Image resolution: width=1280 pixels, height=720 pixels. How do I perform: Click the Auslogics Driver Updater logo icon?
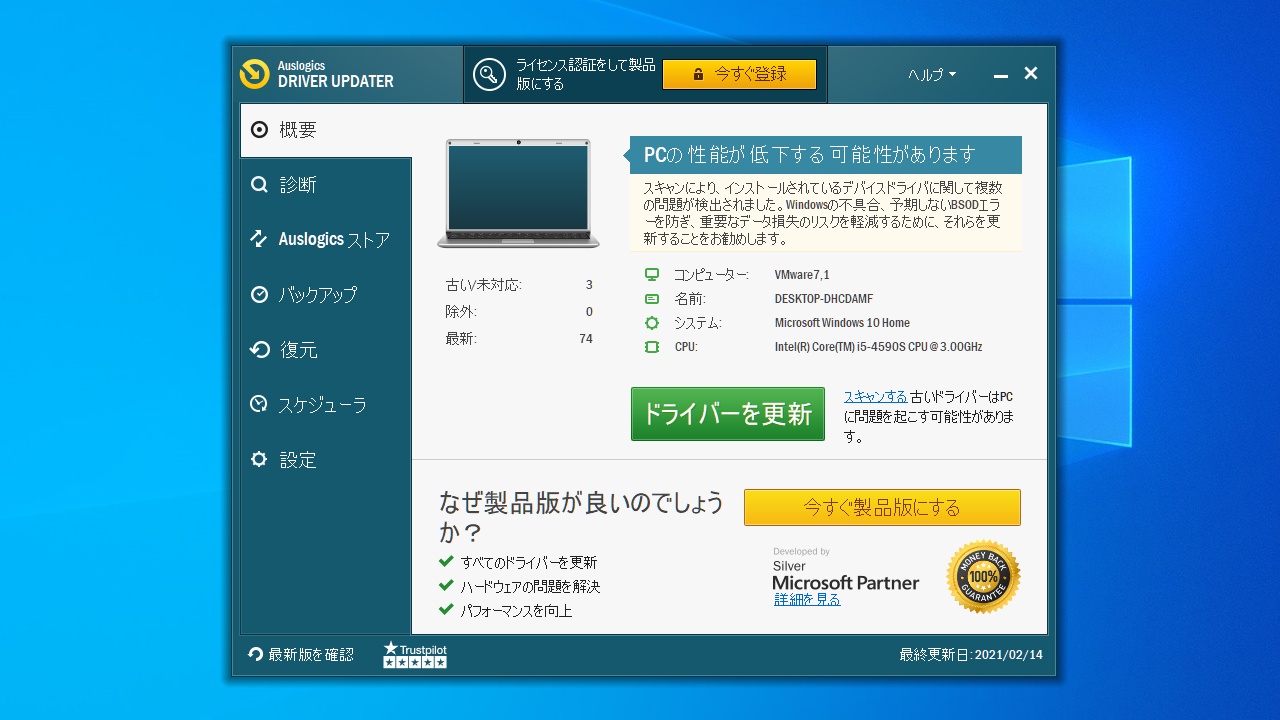tap(255, 74)
